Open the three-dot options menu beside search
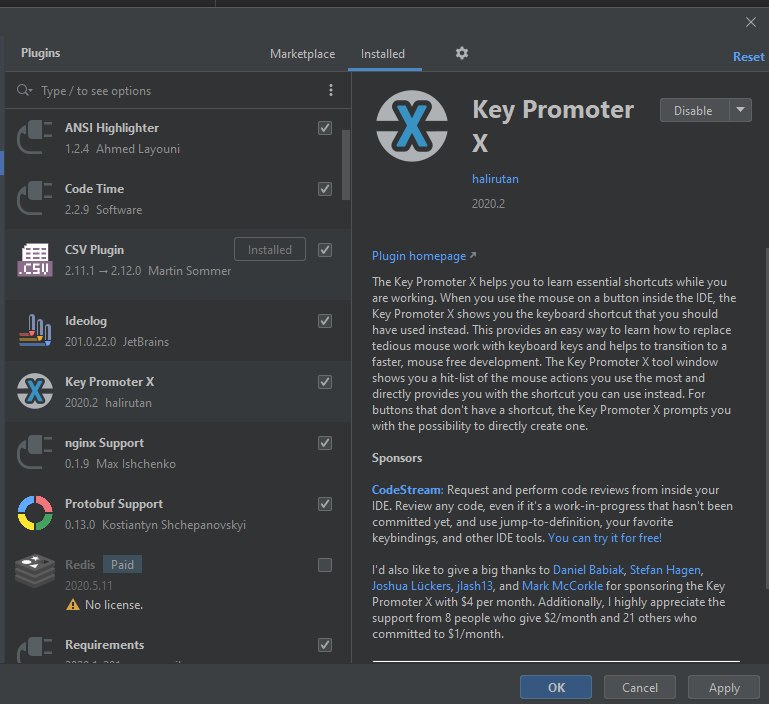The width and height of the screenshot is (769, 704). click(331, 90)
